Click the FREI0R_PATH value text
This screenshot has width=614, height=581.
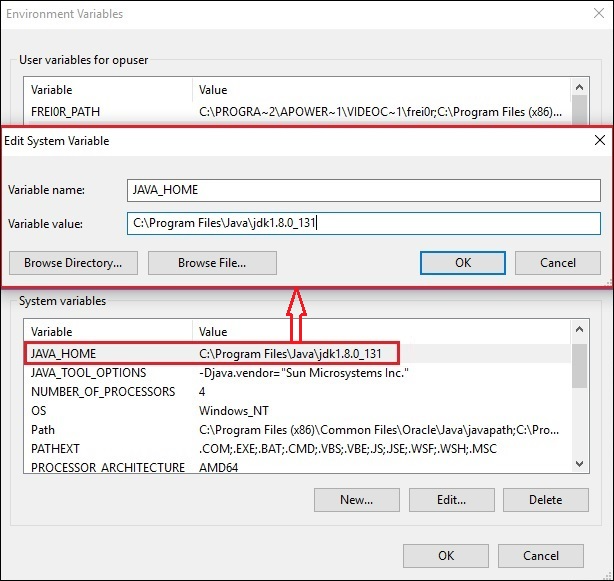(381, 112)
